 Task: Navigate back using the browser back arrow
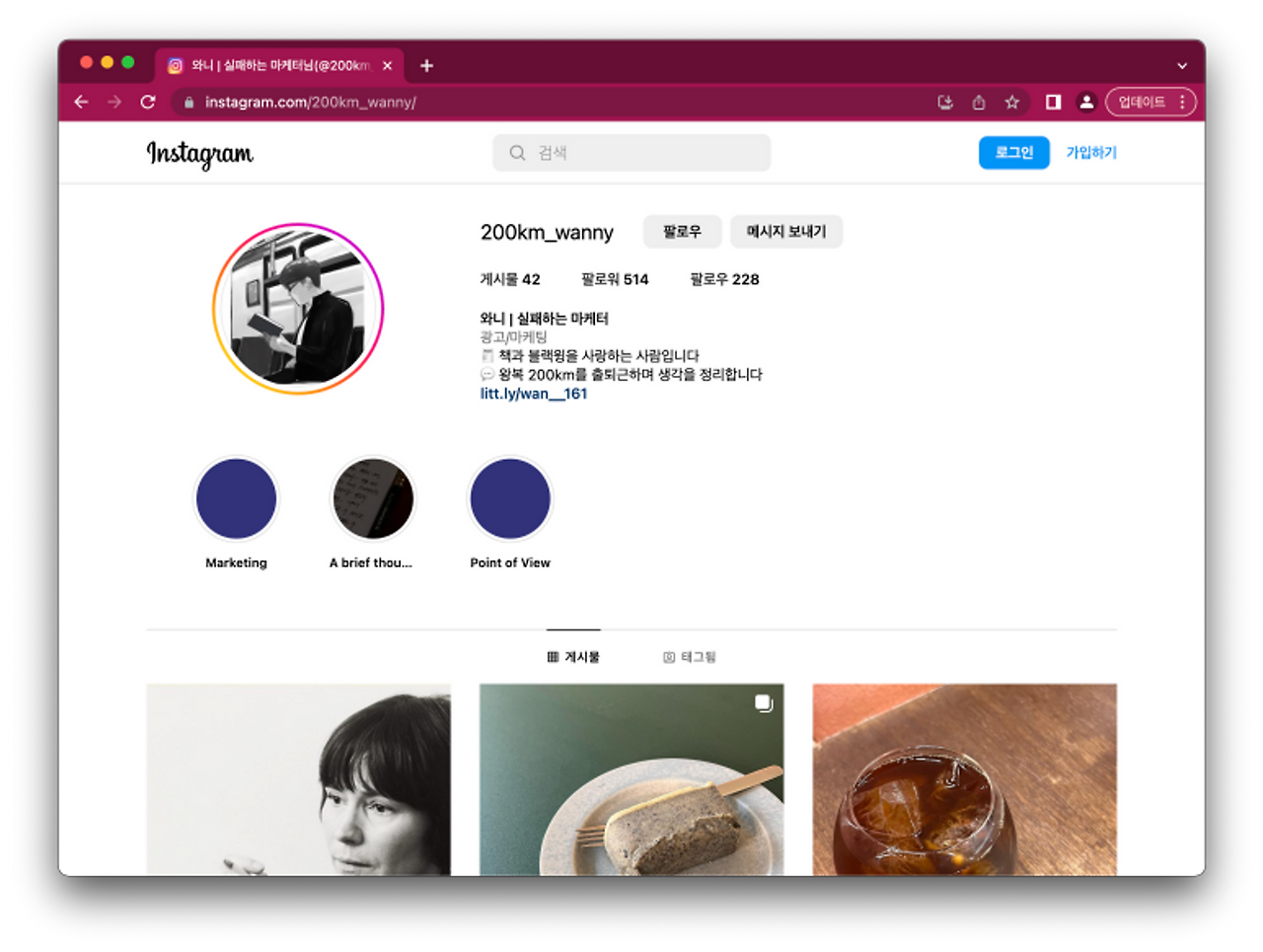[x=81, y=102]
